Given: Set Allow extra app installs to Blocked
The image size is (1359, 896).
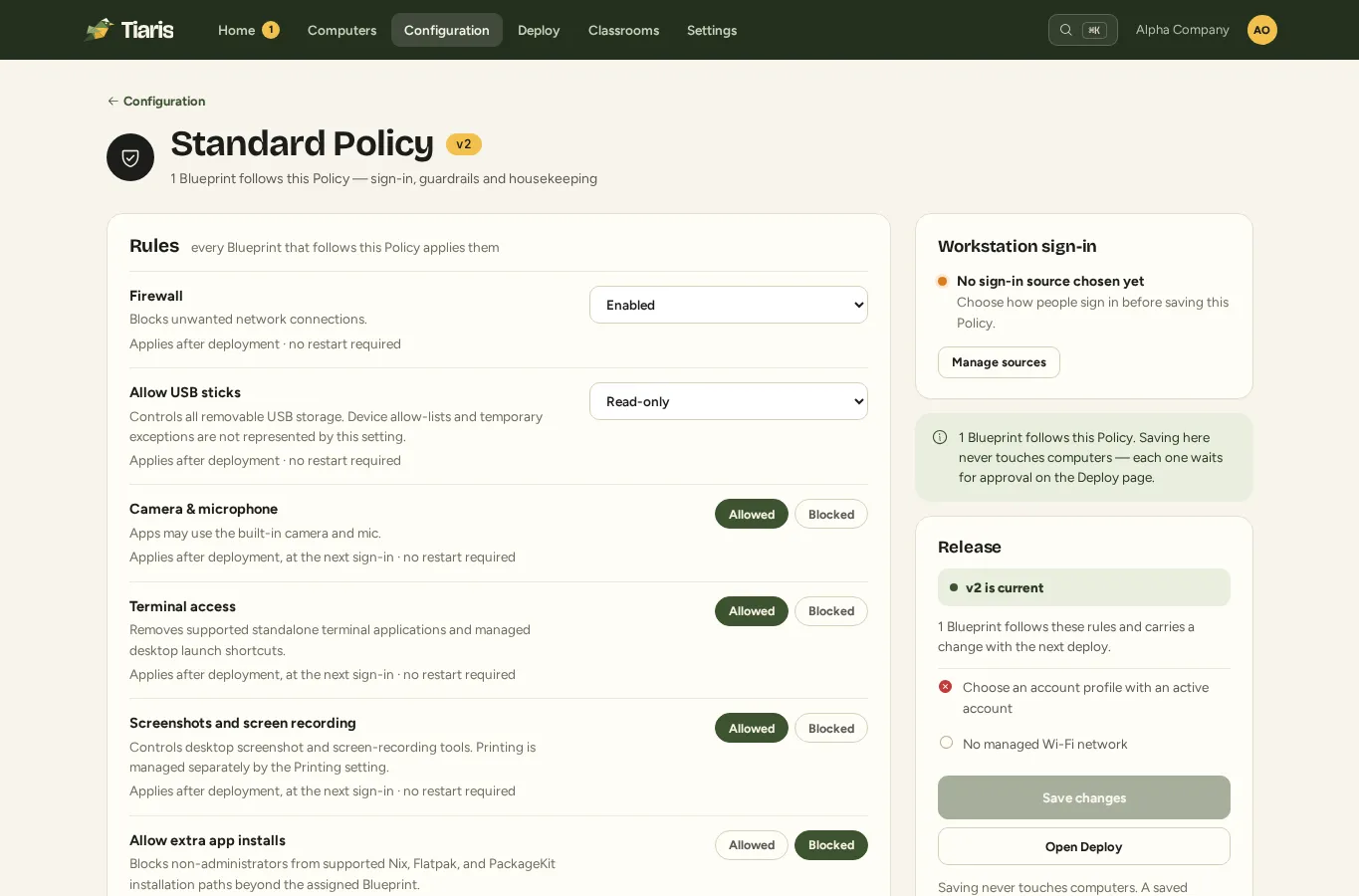Looking at the screenshot, I should 831,845.
